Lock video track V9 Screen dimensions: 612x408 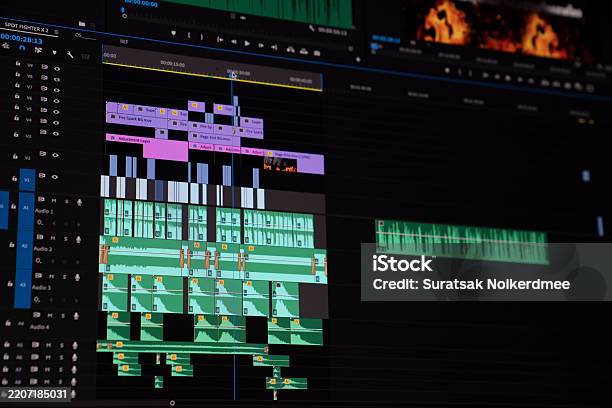pos(18,63)
